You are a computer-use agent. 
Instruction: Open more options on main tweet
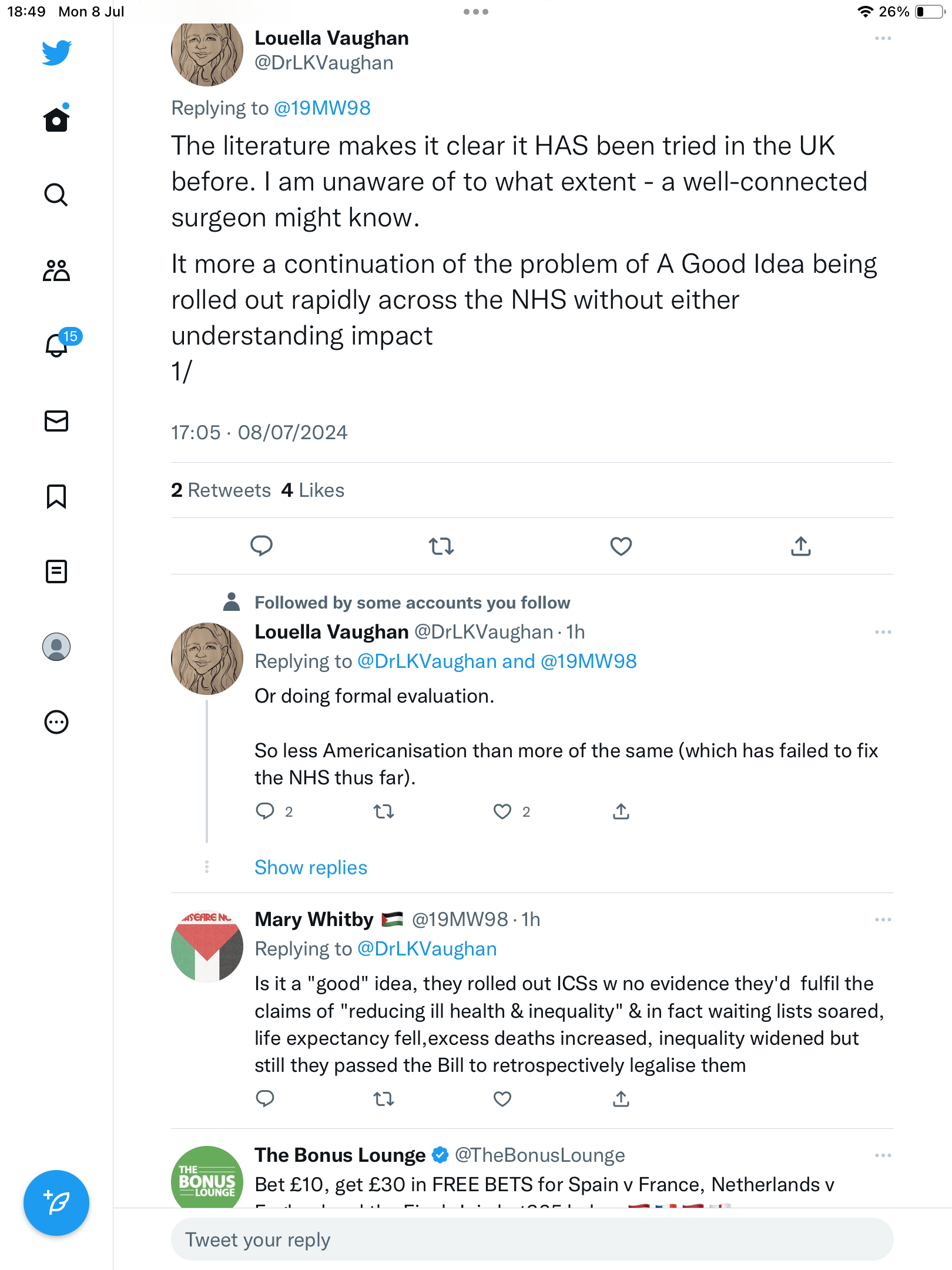point(883,39)
